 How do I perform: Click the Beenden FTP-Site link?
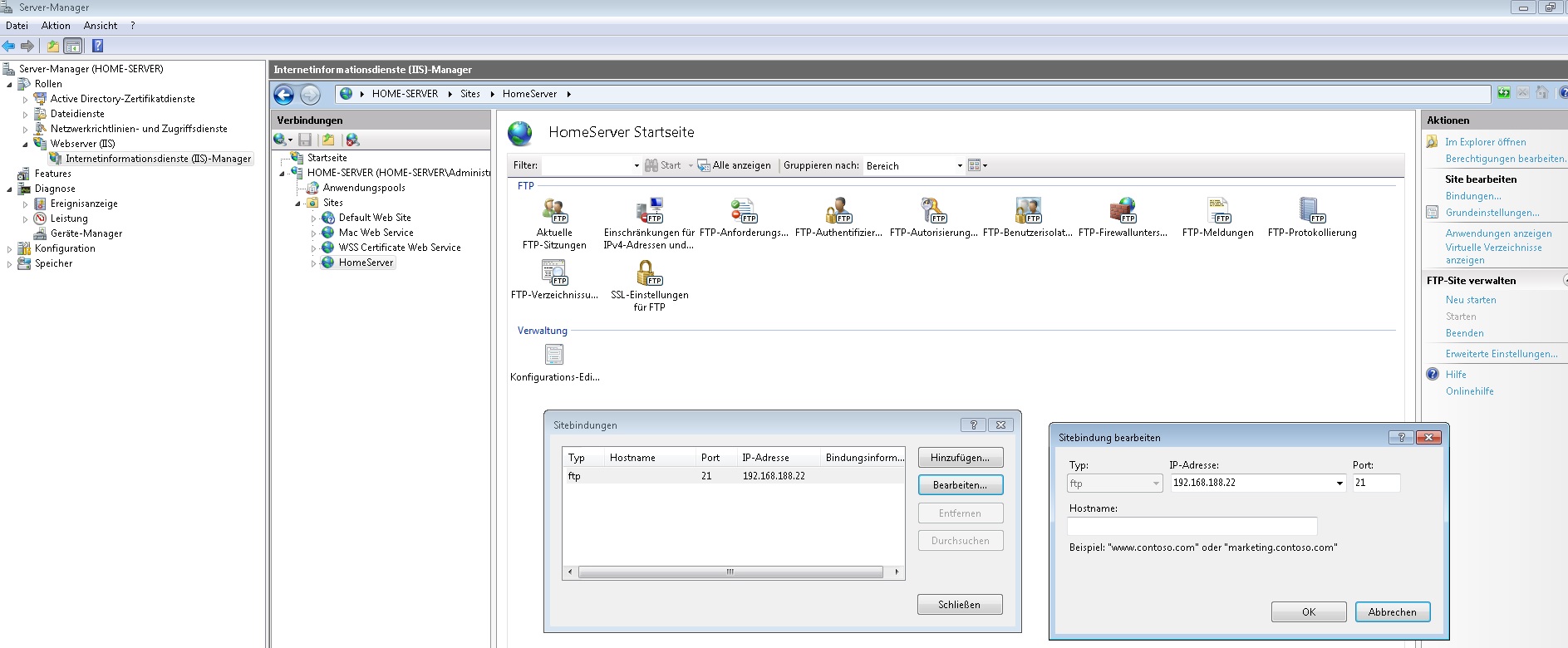[1464, 333]
